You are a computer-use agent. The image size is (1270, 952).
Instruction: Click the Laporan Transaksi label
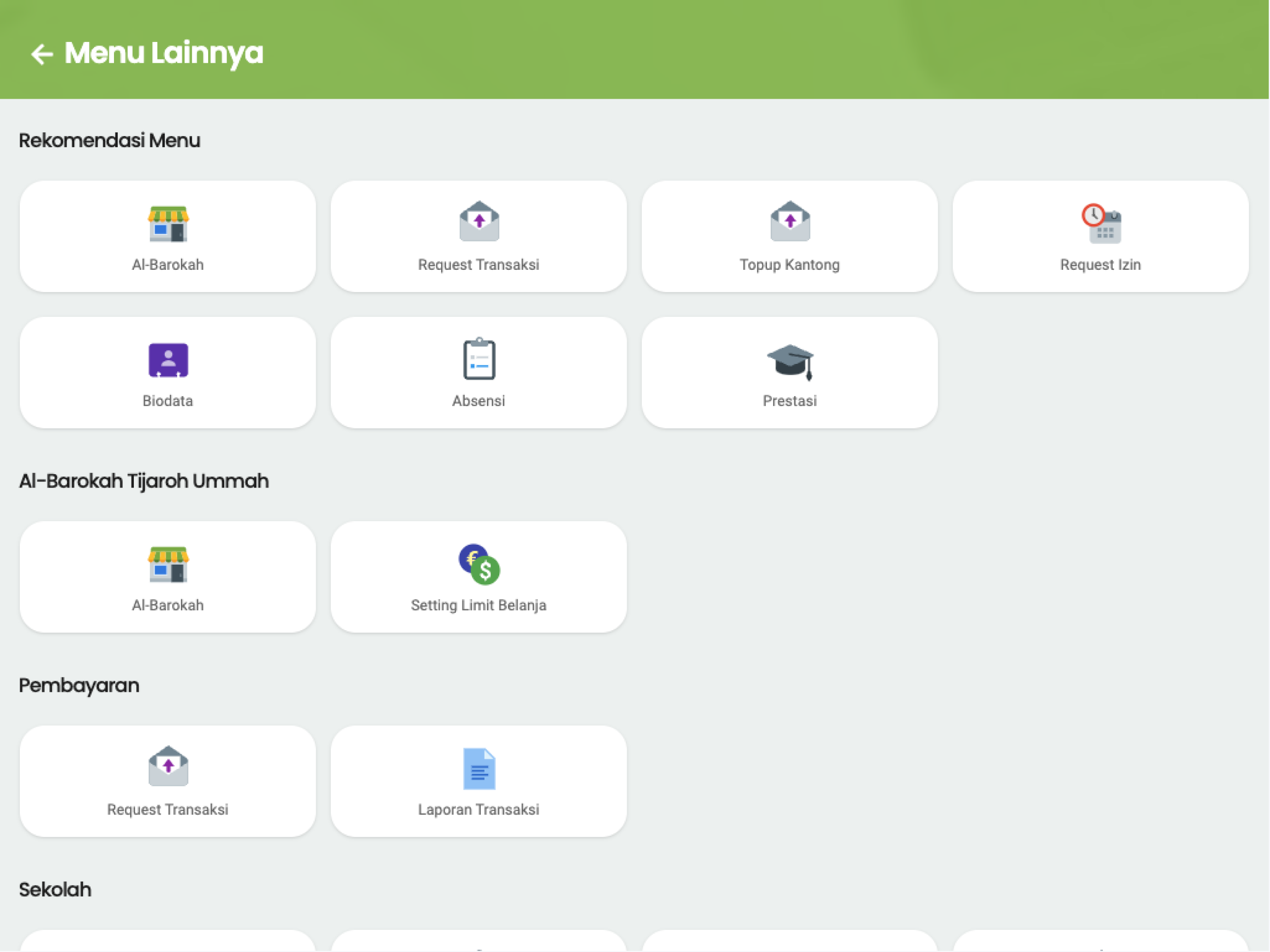(478, 809)
